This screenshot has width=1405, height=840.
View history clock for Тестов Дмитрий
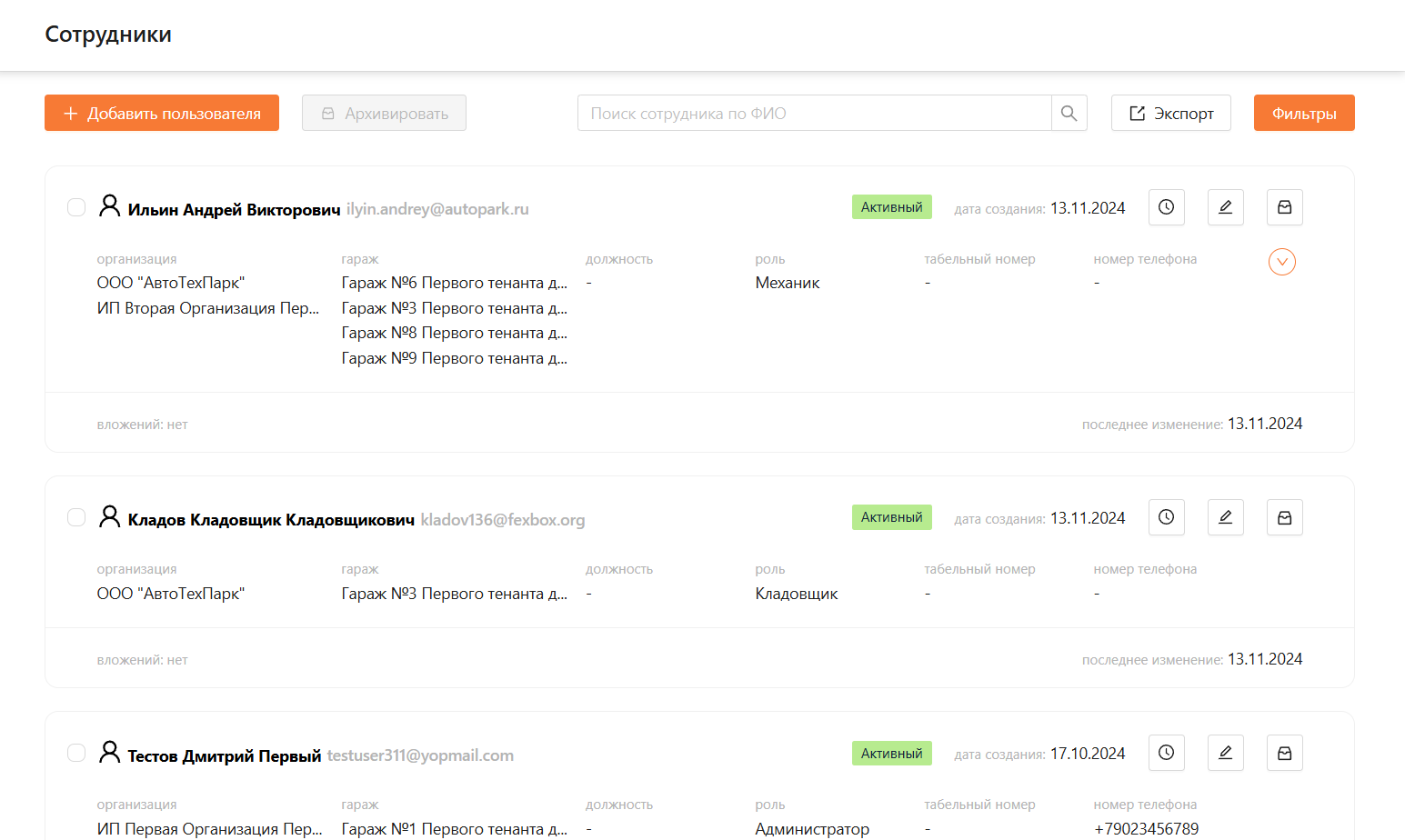[1166, 753]
